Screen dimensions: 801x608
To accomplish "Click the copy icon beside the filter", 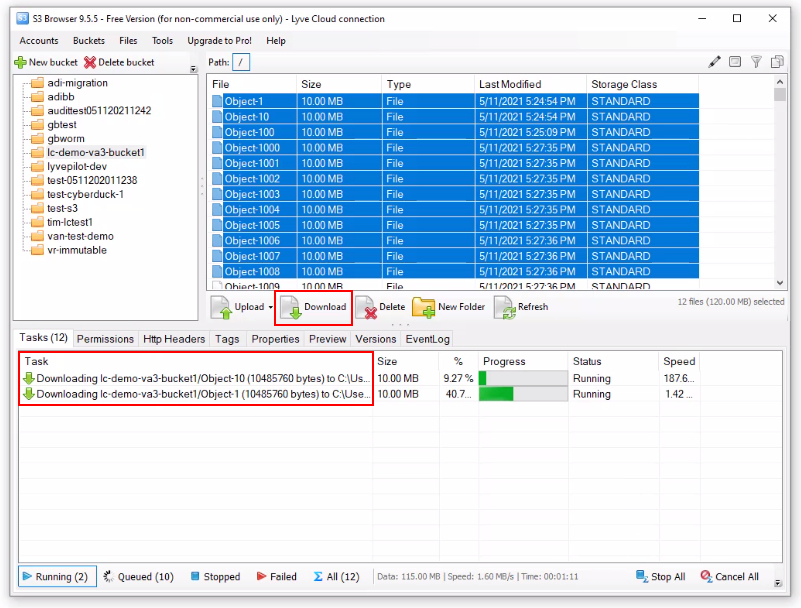I will pyautogui.click(x=777, y=62).
